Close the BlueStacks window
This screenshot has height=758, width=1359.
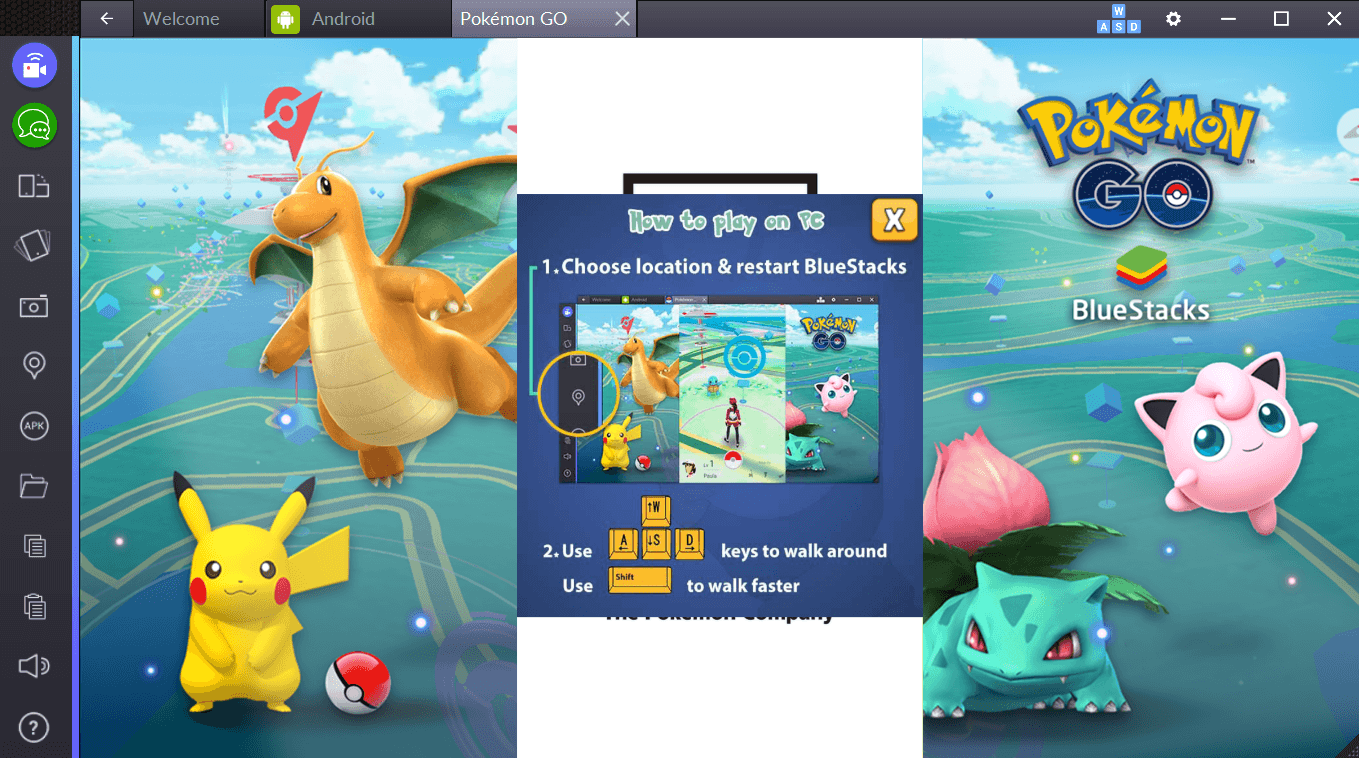coord(1334,19)
